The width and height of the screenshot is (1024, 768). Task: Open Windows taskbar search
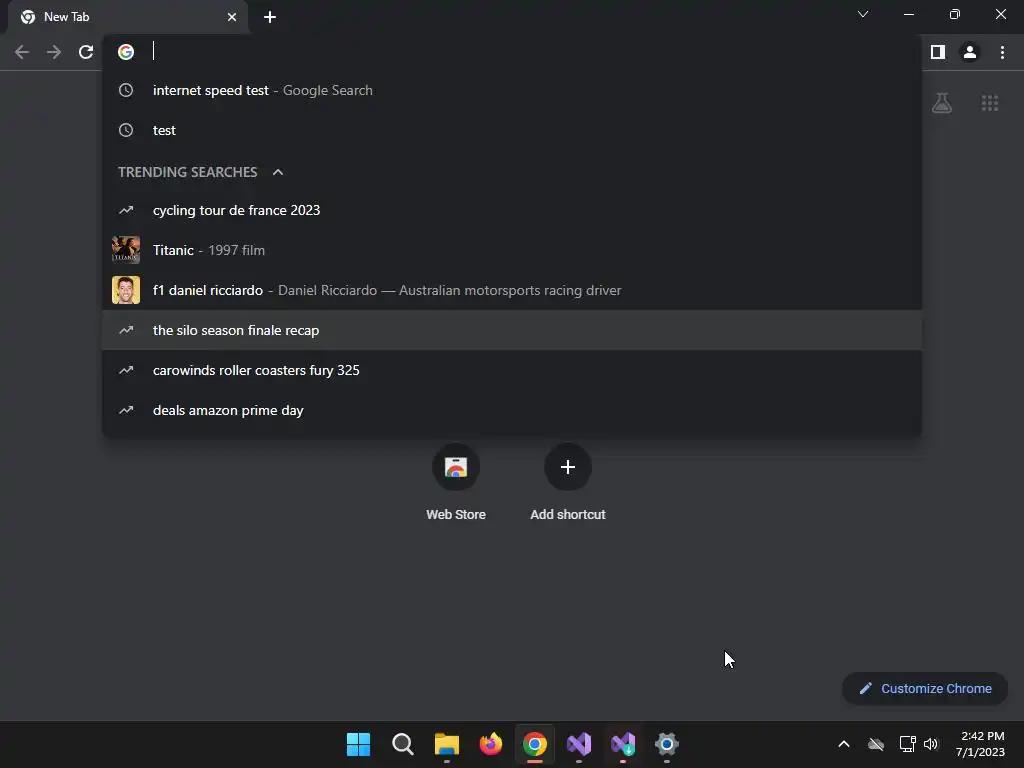[x=402, y=744]
